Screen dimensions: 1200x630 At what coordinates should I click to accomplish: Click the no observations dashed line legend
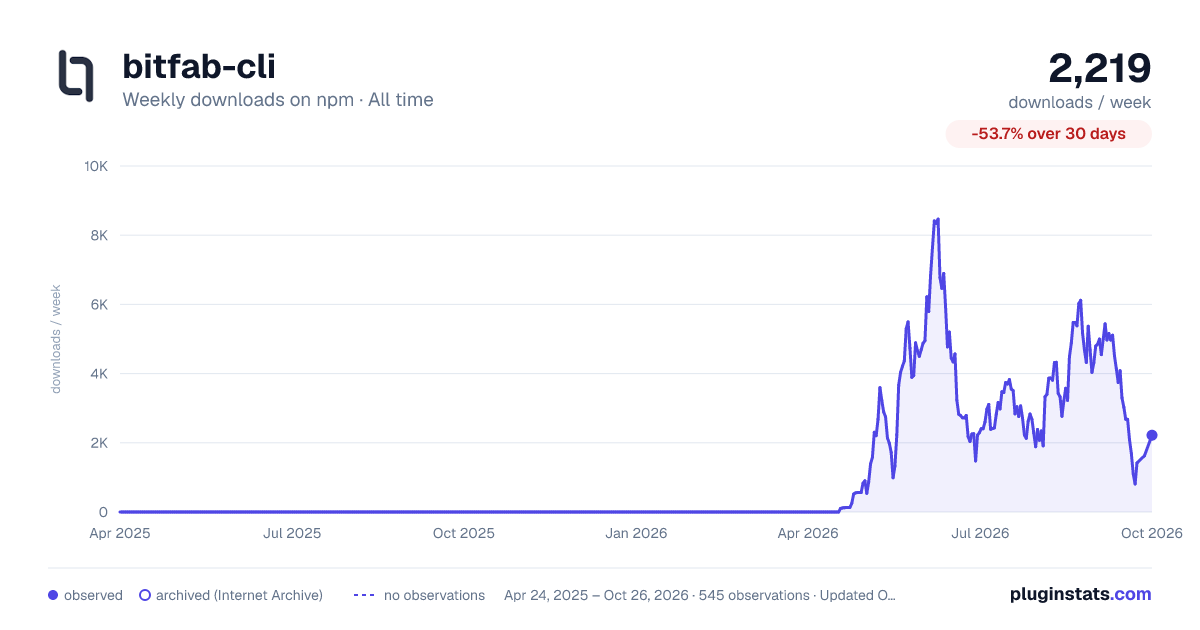tap(364, 595)
